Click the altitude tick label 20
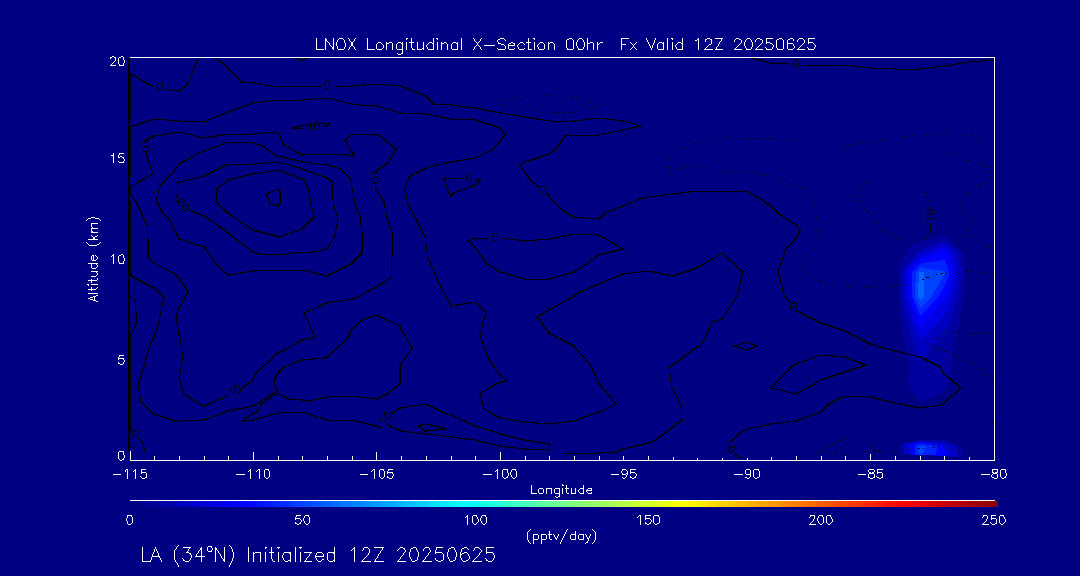This screenshot has width=1080, height=576. pos(118,61)
